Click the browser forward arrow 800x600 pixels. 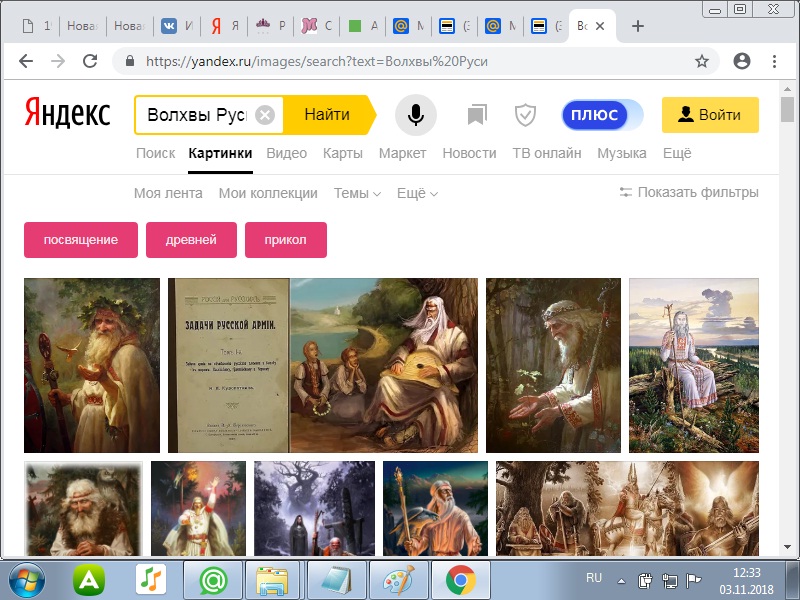tap(58, 61)
